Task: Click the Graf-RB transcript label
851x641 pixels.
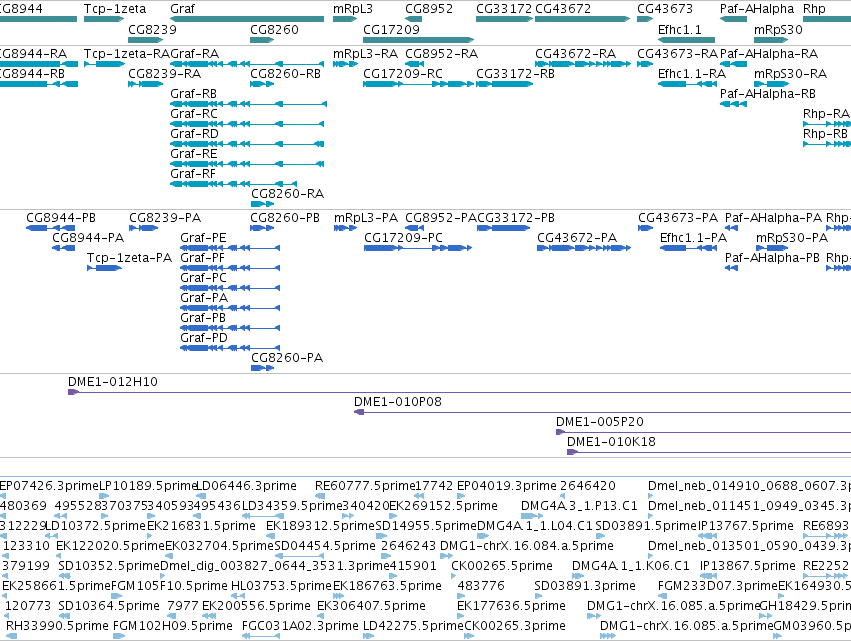Action: (193, 93)
